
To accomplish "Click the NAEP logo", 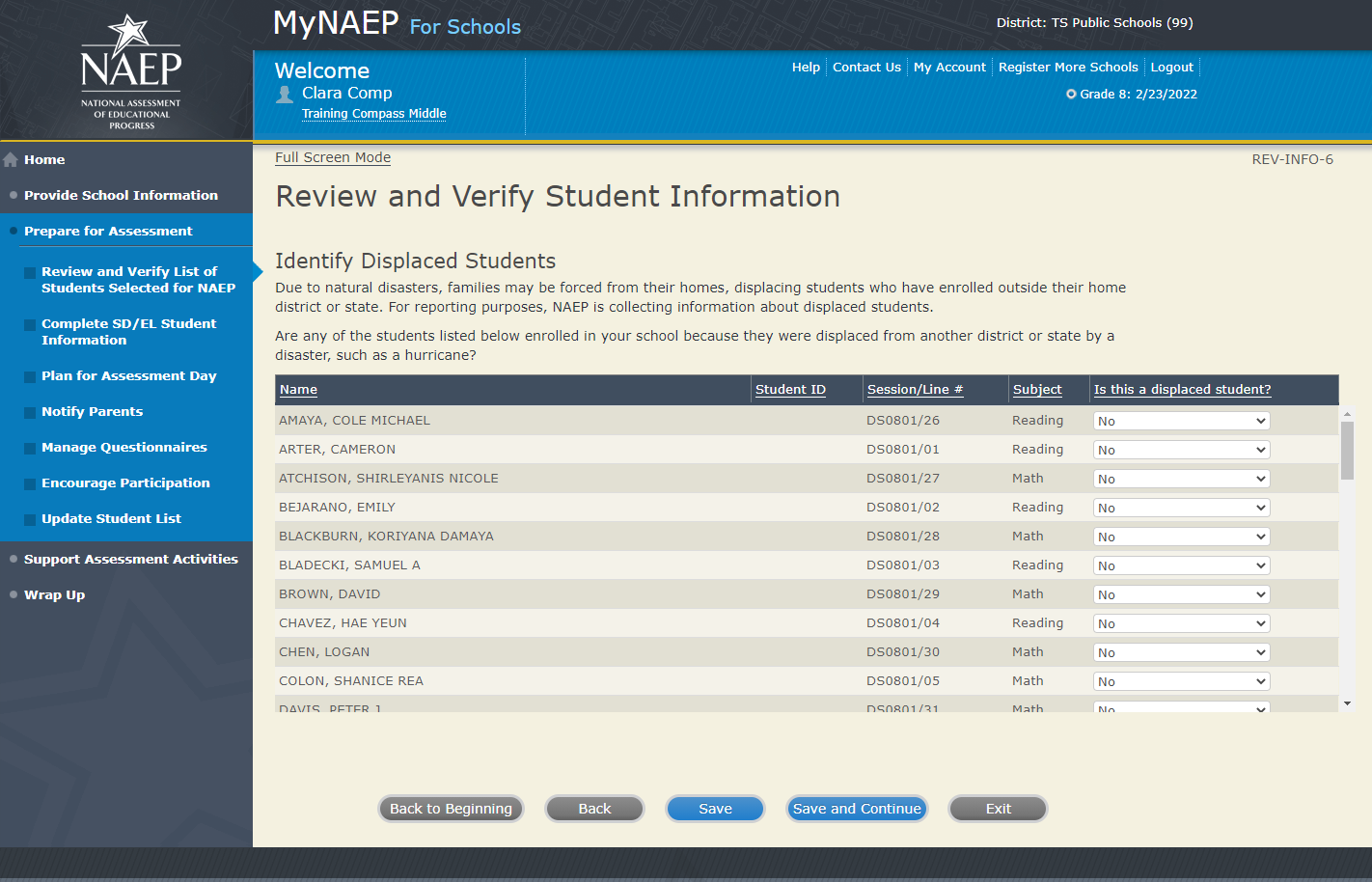I will [x=130, y=71].
